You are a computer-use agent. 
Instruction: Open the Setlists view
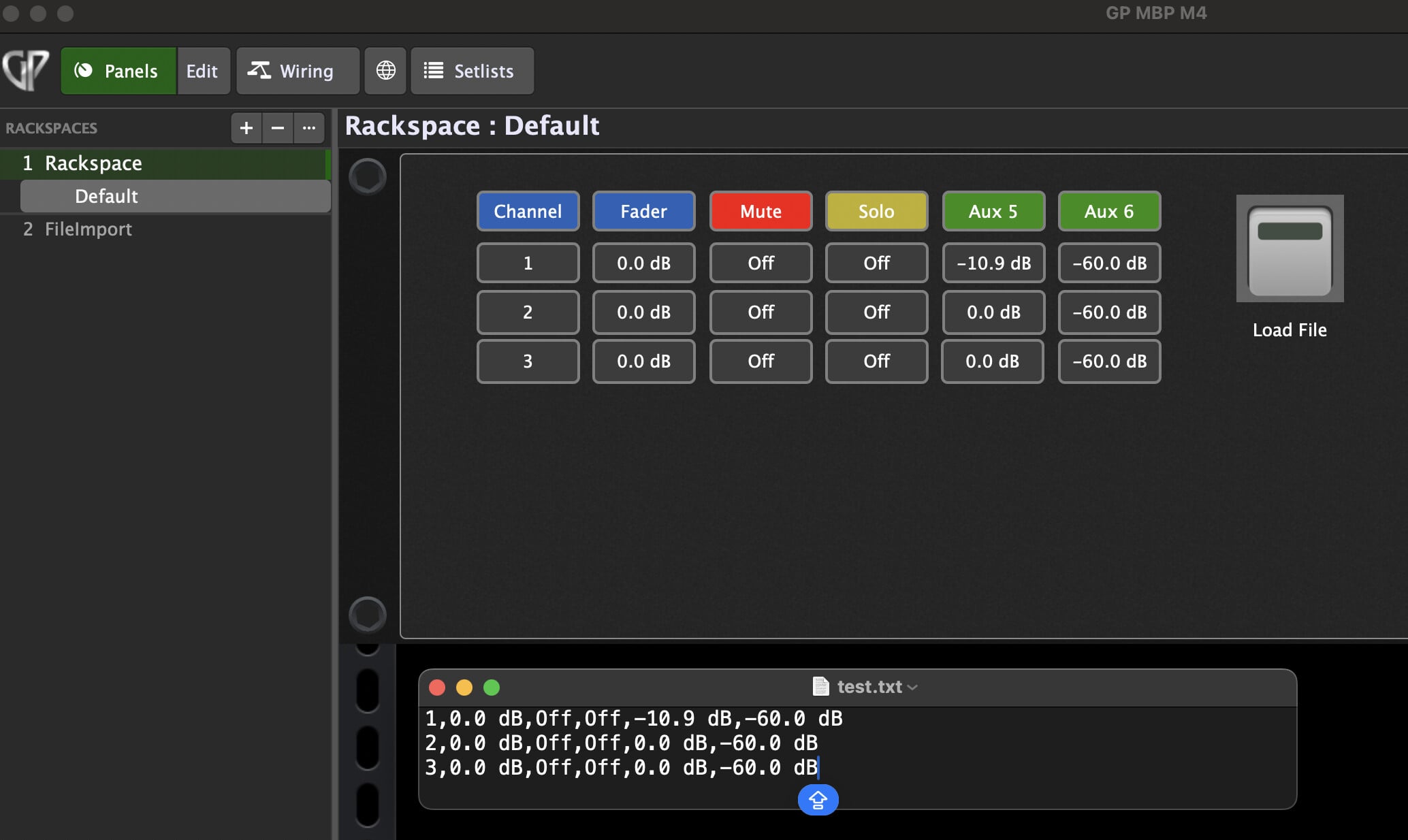[x=472, y=71]
